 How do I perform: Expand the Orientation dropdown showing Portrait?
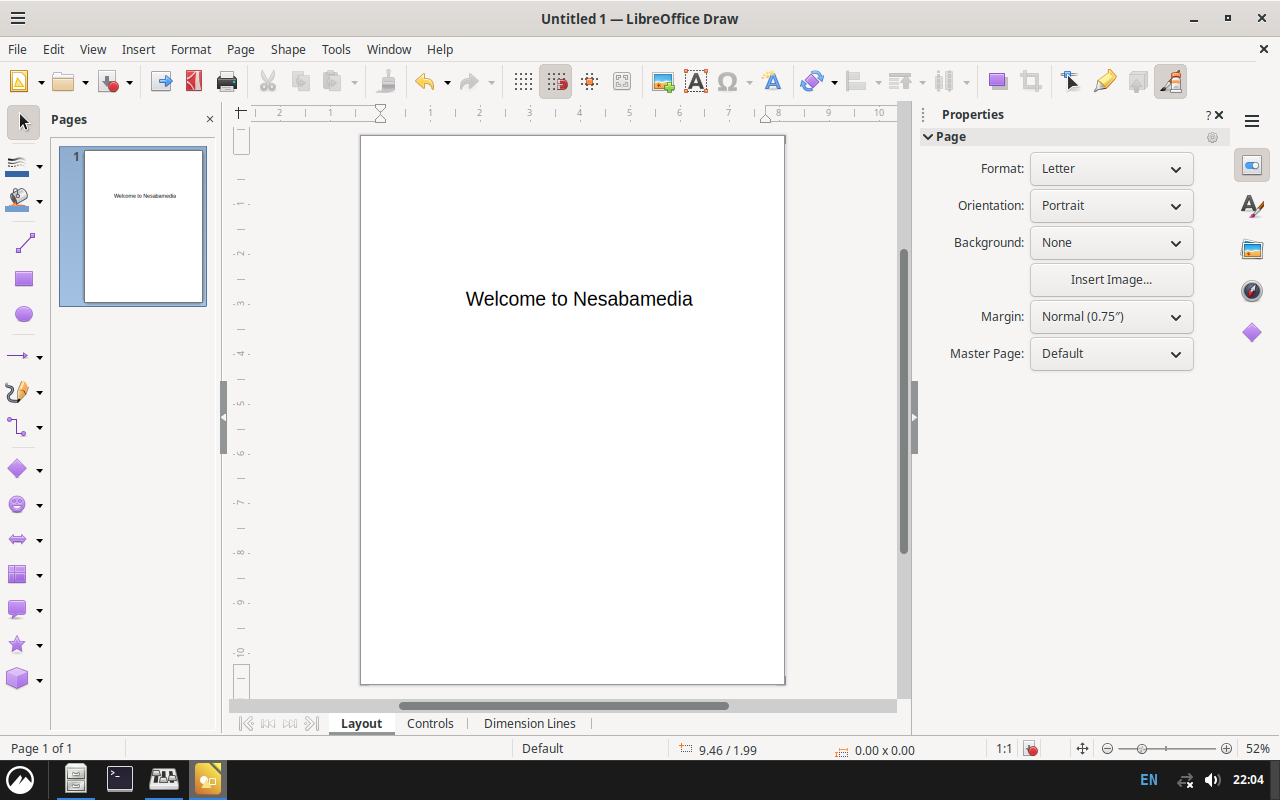pos(1111,206)
